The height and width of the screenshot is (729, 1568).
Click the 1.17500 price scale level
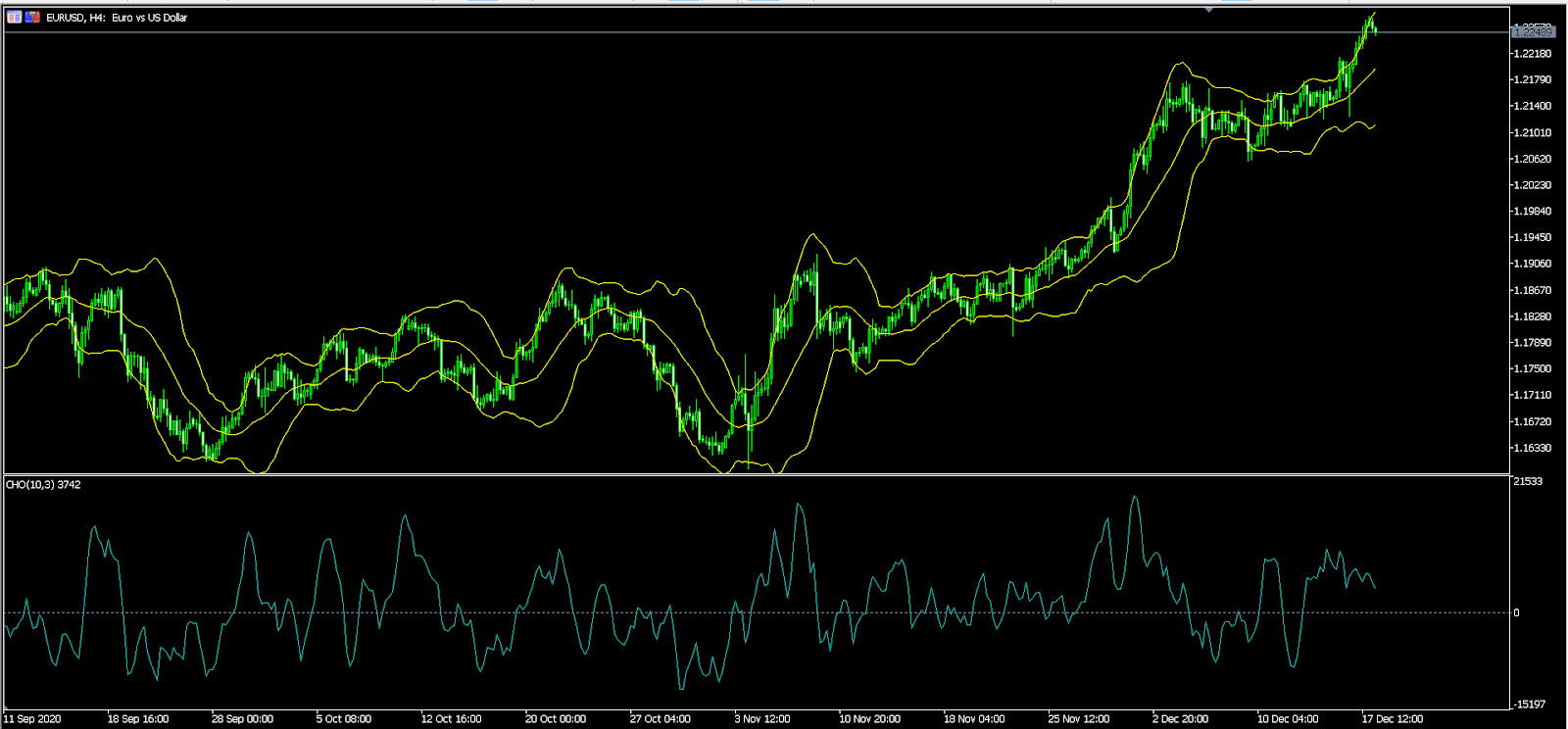click(x=1533, y=368)
